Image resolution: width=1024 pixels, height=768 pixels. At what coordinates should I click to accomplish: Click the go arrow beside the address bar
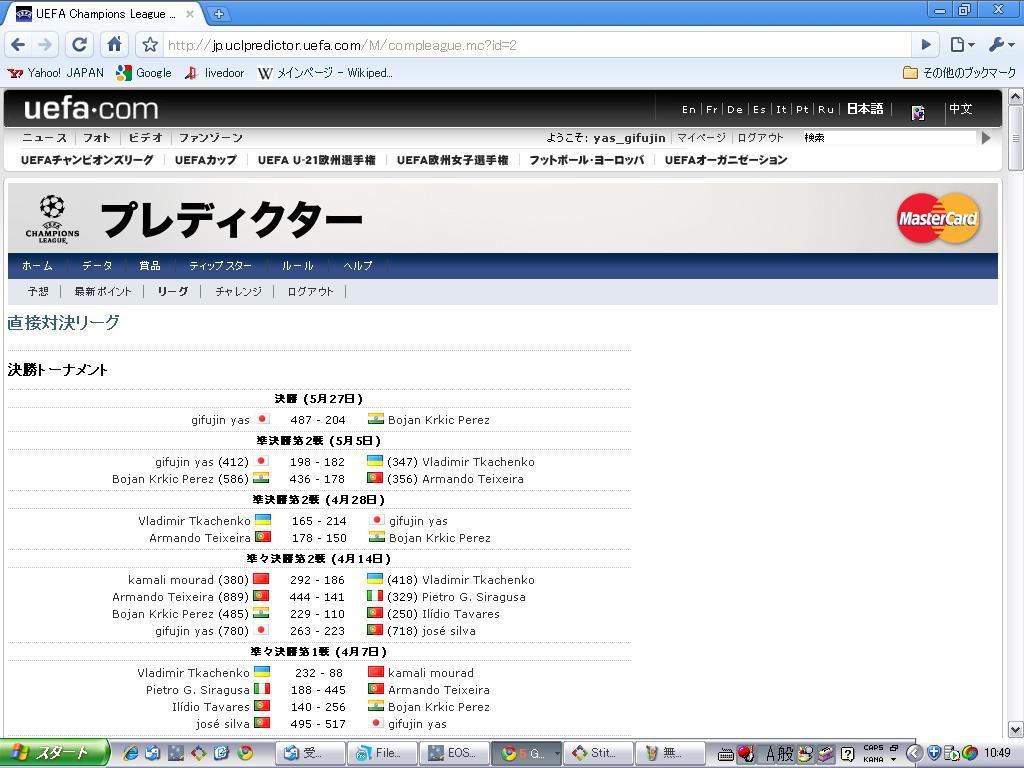(926, 45)
